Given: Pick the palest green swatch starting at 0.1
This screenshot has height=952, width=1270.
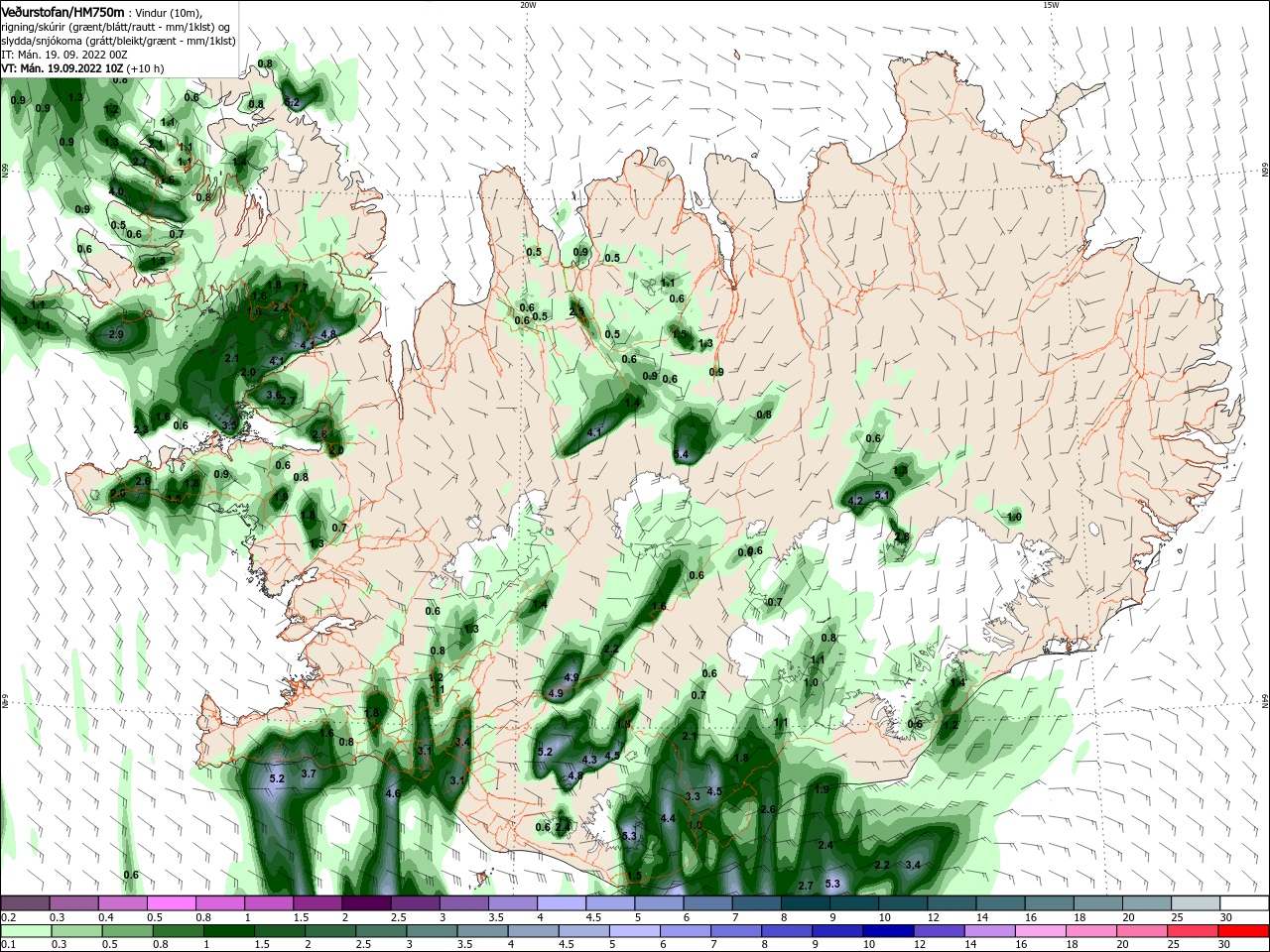Looking at the screenshot, I should (x=25, y=931).
